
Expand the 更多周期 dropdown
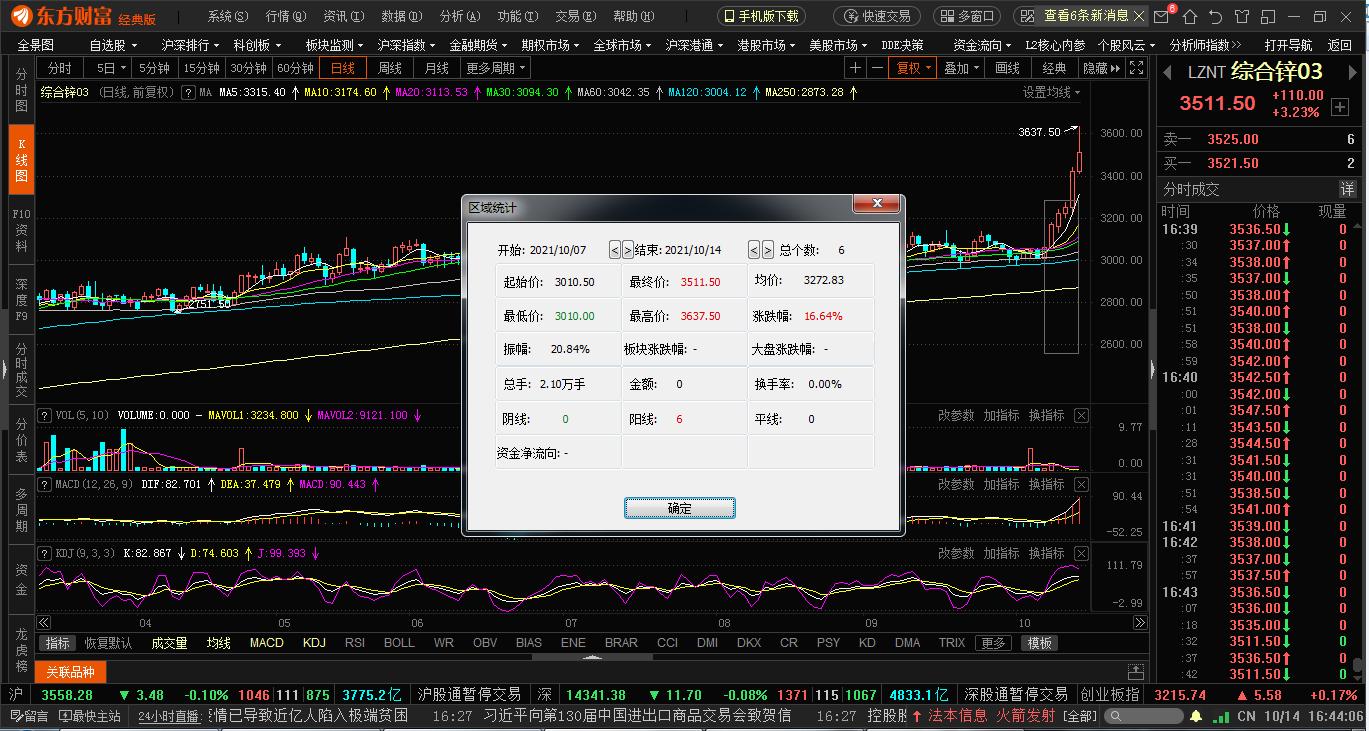pos(496,68)
